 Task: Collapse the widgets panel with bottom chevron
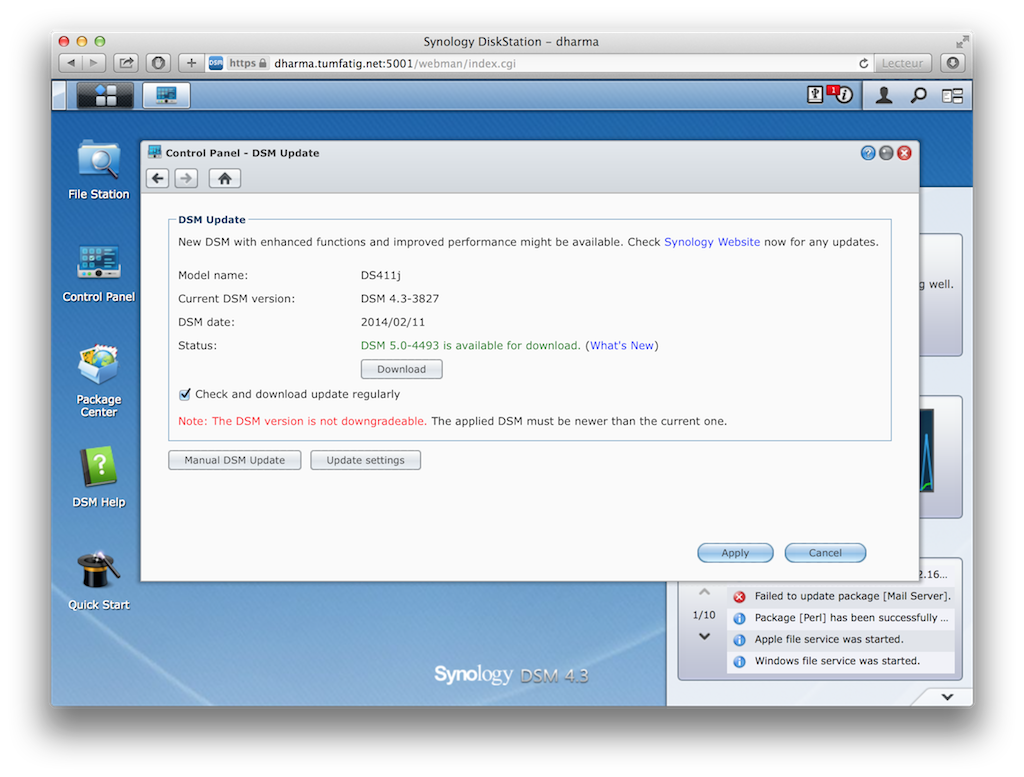coord(947,697)
